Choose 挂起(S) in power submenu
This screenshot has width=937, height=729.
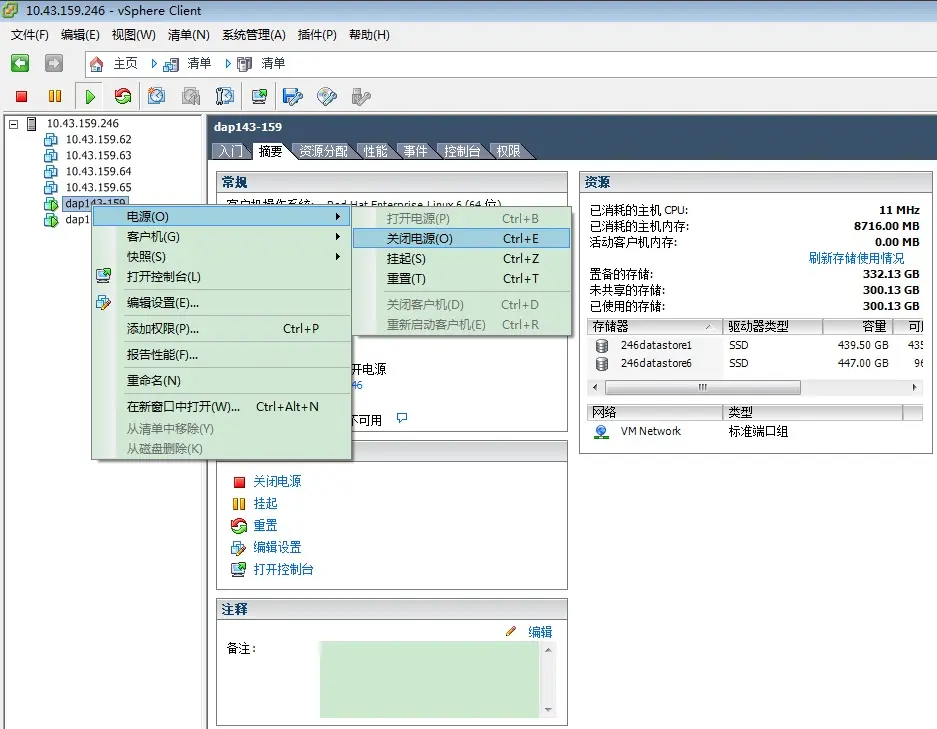click(x=461, y=259)
